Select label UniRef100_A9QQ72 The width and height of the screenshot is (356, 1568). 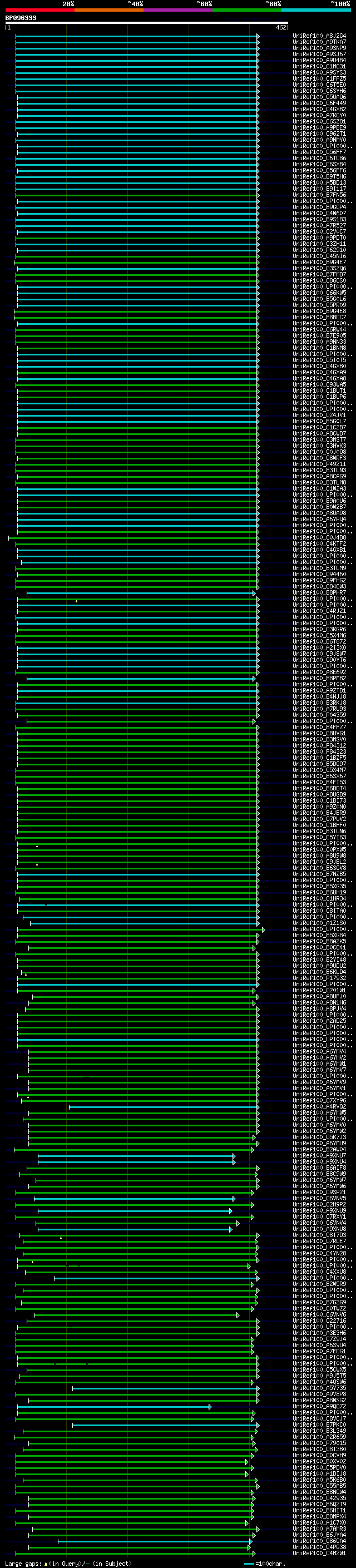[x=319, y=1406]
